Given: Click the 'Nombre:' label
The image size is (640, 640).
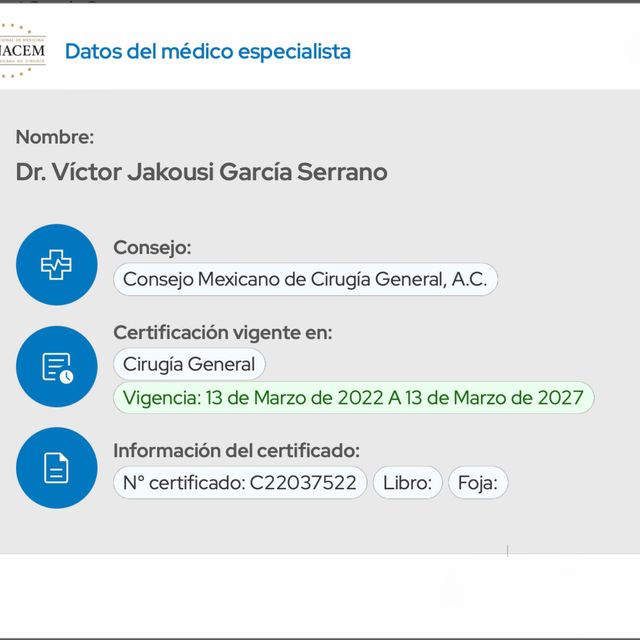Looking at the screenshot, I should (55, 137).
